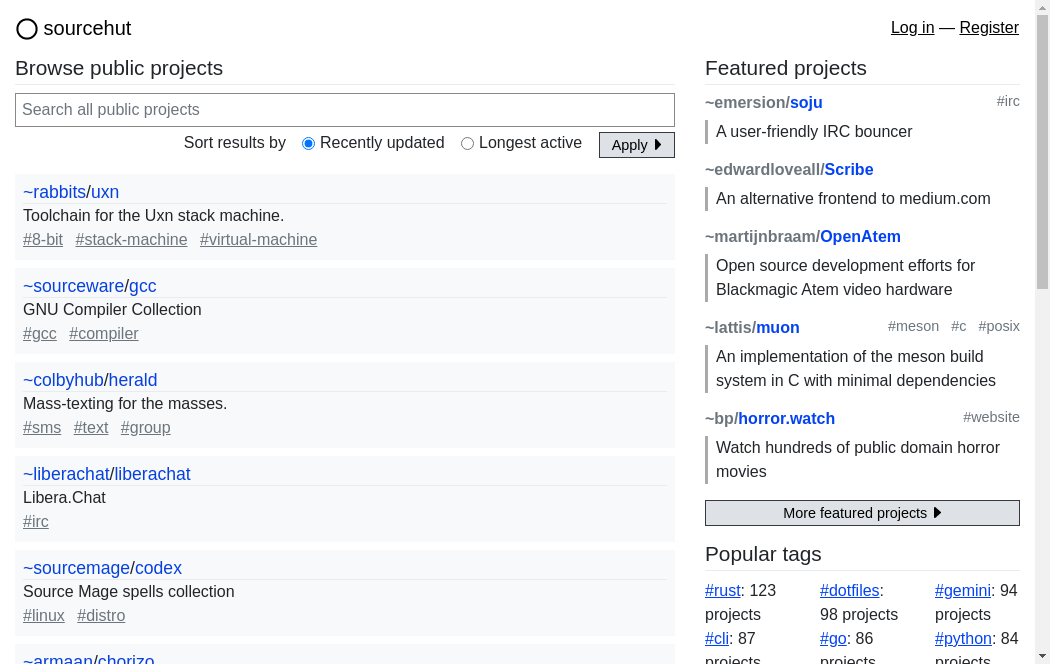Open More featured projects
The height and width of the screenshot is (664, 1050).
[862, 513]
